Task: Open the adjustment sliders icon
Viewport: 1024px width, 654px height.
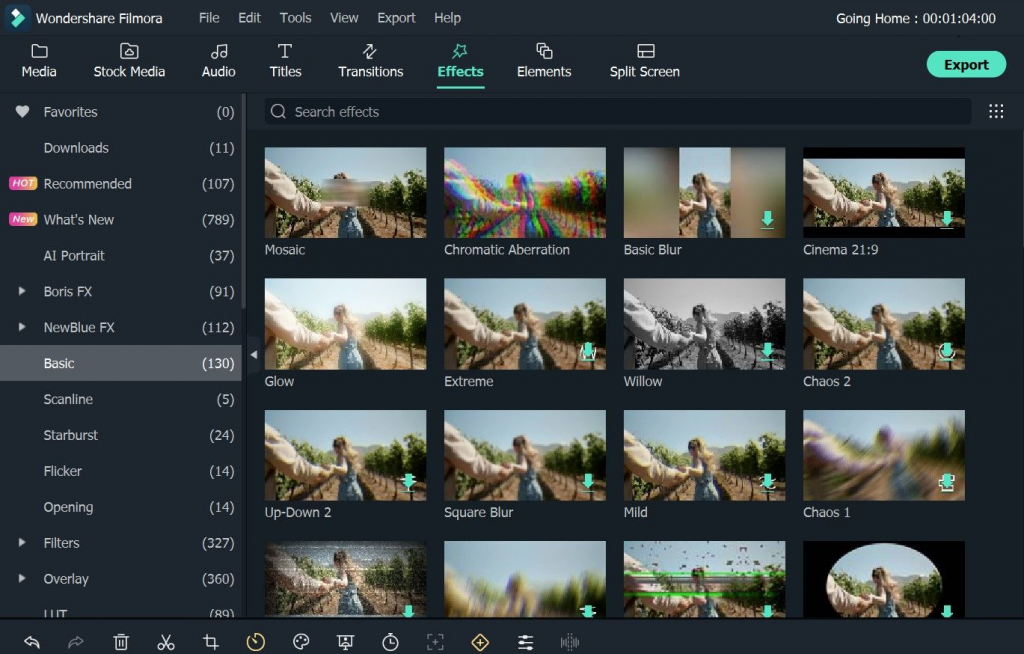Action: [525, 642]
